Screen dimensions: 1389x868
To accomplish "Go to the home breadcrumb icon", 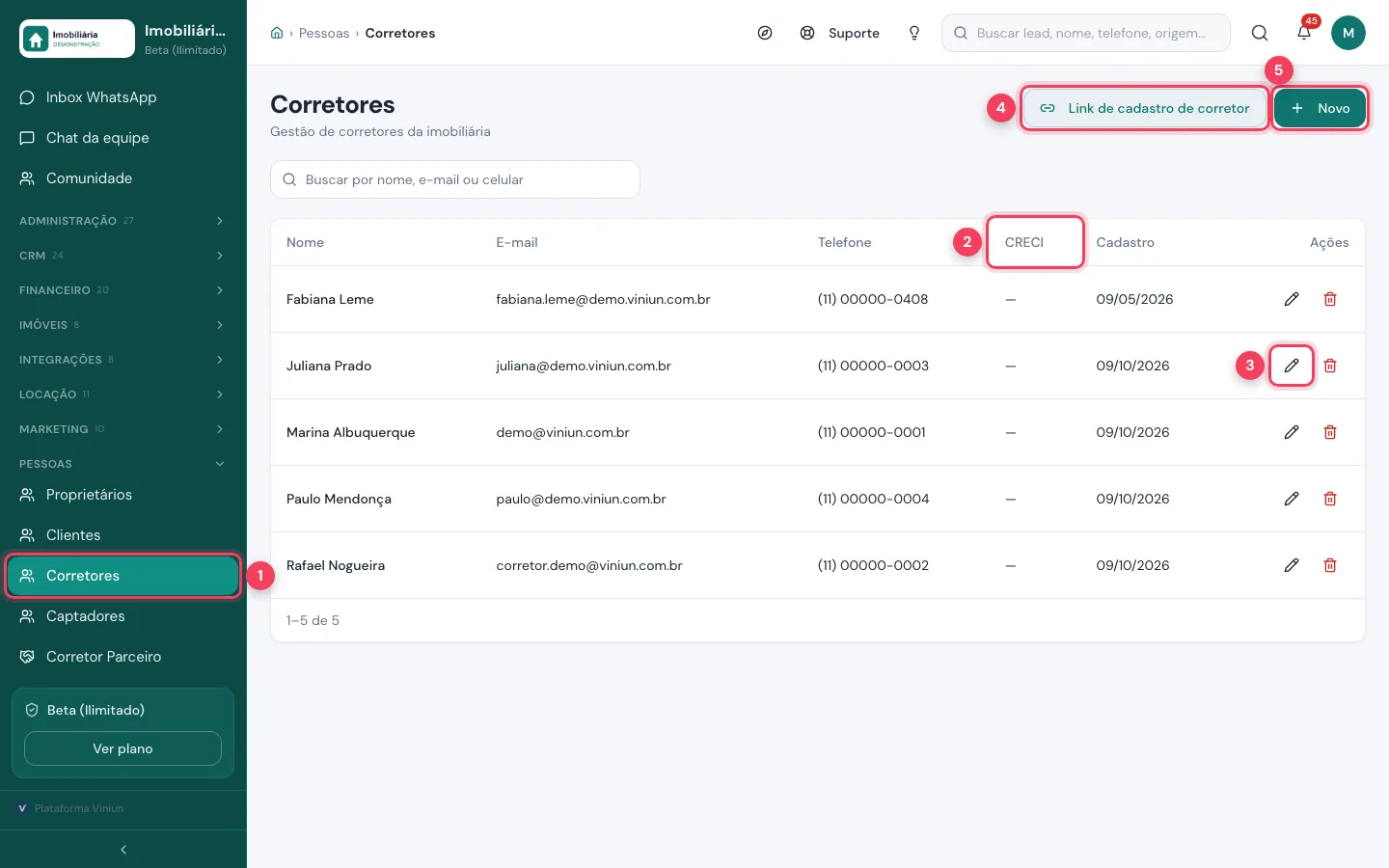I will pos(277,33).
